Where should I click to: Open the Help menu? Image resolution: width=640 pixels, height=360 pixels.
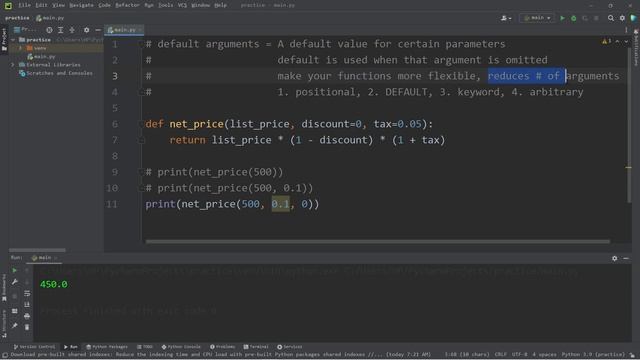(x=220, y=5)
